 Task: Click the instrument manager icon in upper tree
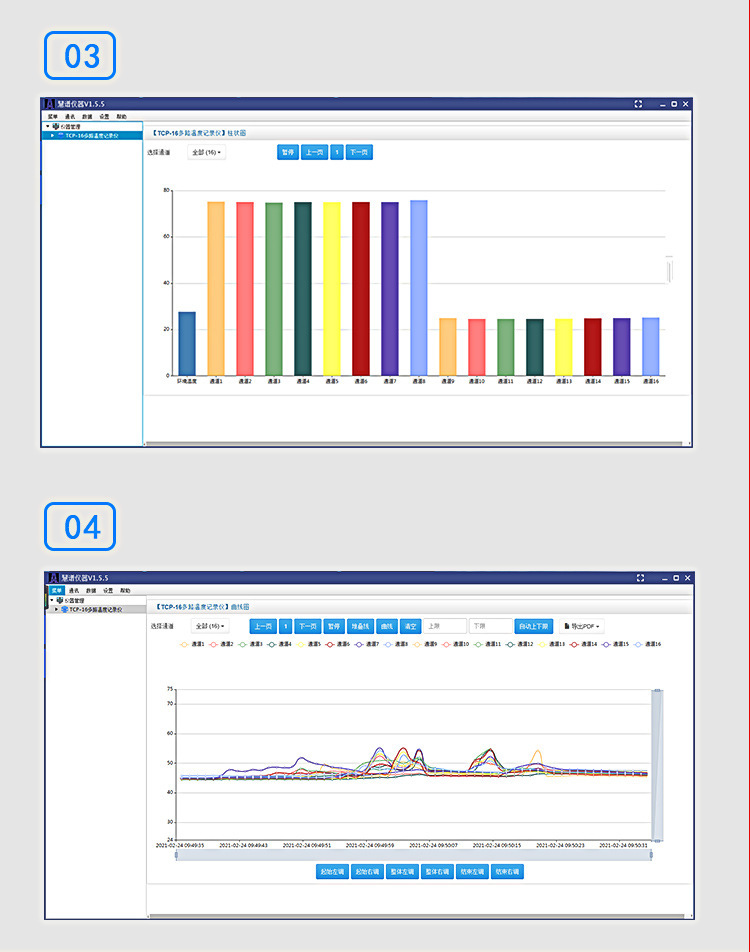tap(56, 126)
